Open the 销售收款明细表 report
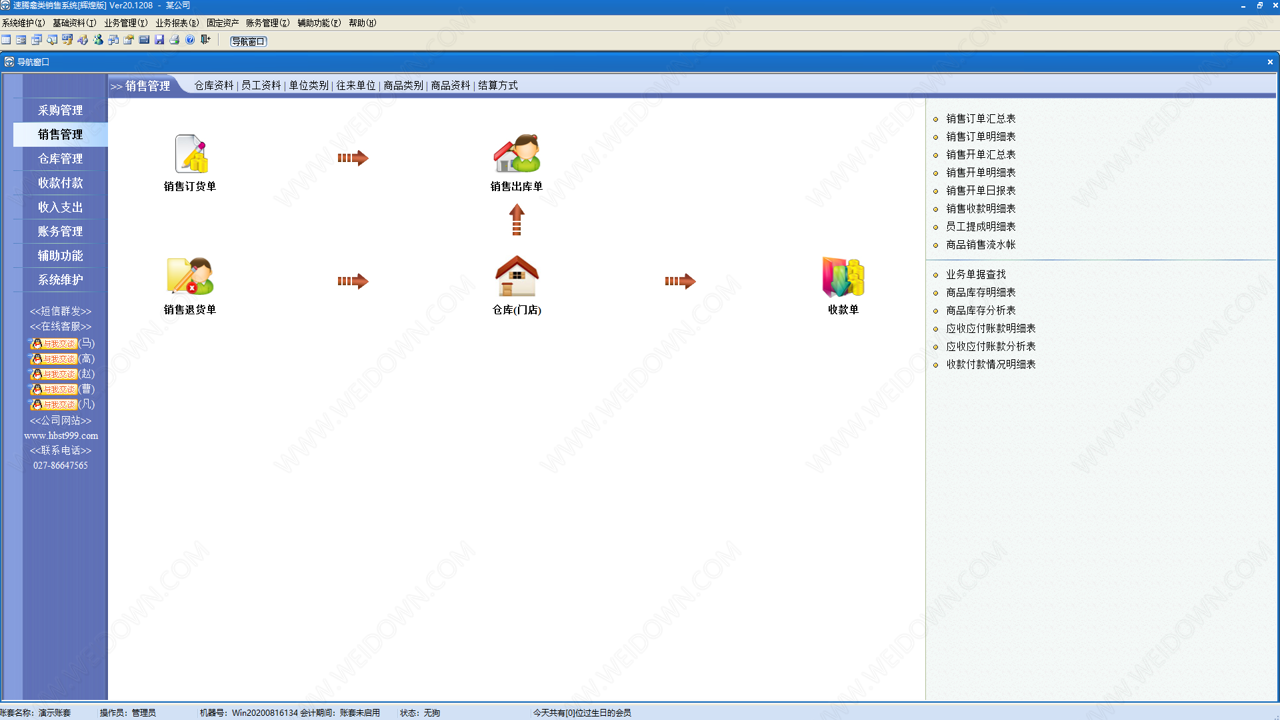Image resolution: width=1280 pixels, height=720 pixels. [981, 209]
